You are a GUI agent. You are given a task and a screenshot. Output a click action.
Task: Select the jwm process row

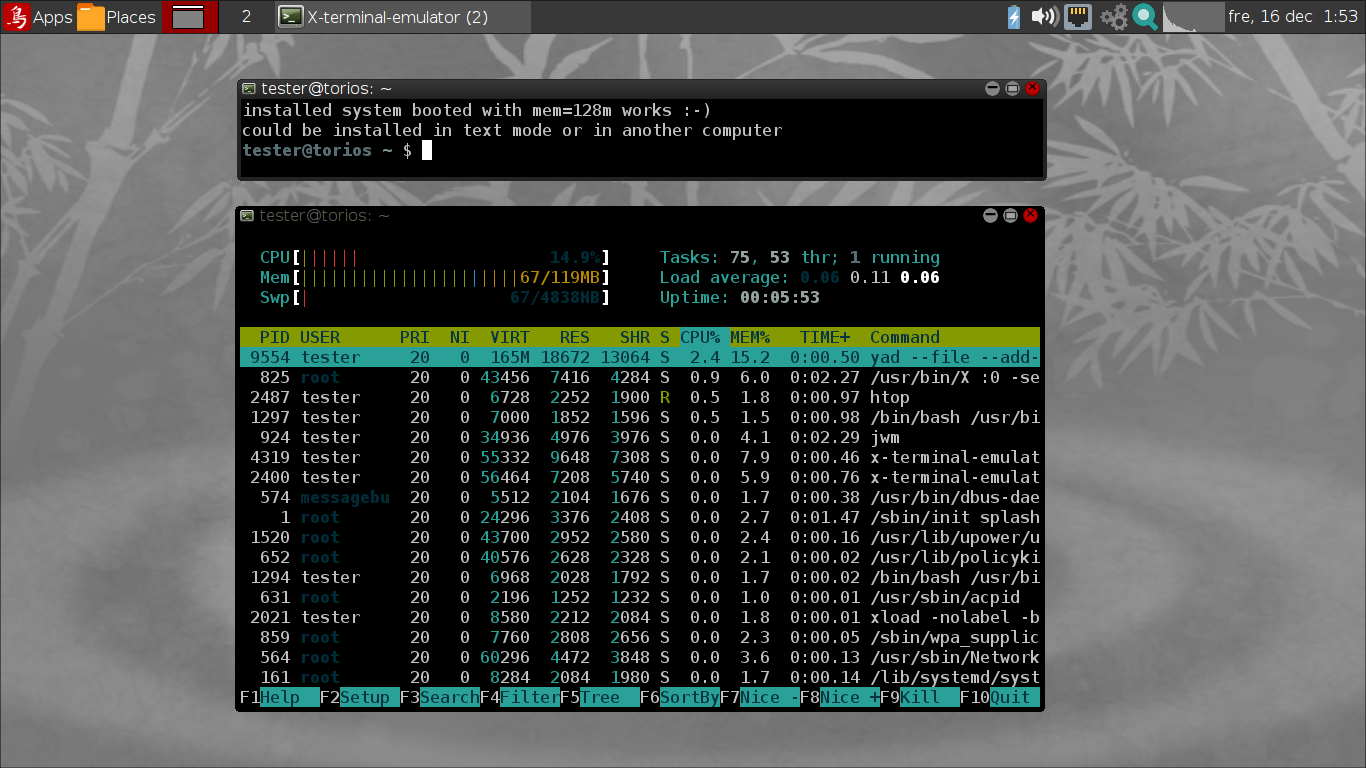pyautogui.click(x=640, y=438)
